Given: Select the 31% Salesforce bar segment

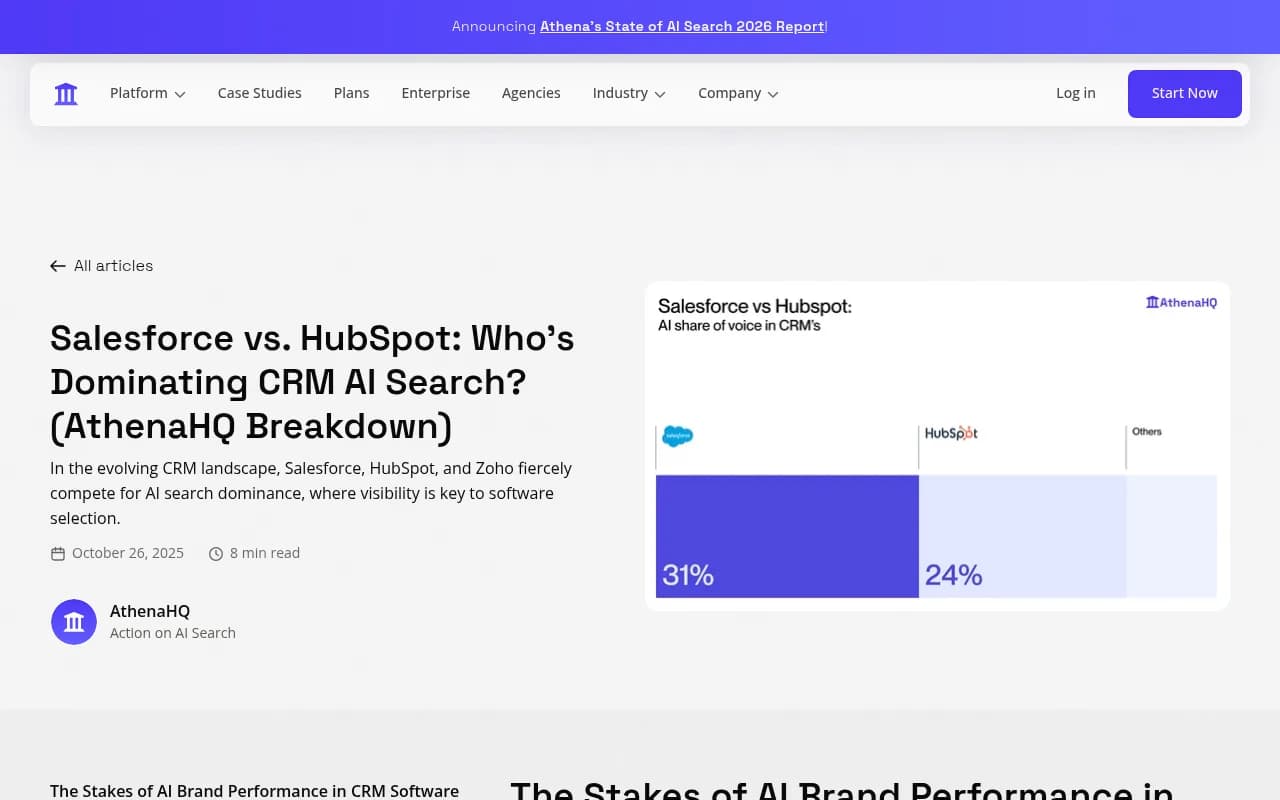Looking at the screenshot, I should click(x=787, y=536).
